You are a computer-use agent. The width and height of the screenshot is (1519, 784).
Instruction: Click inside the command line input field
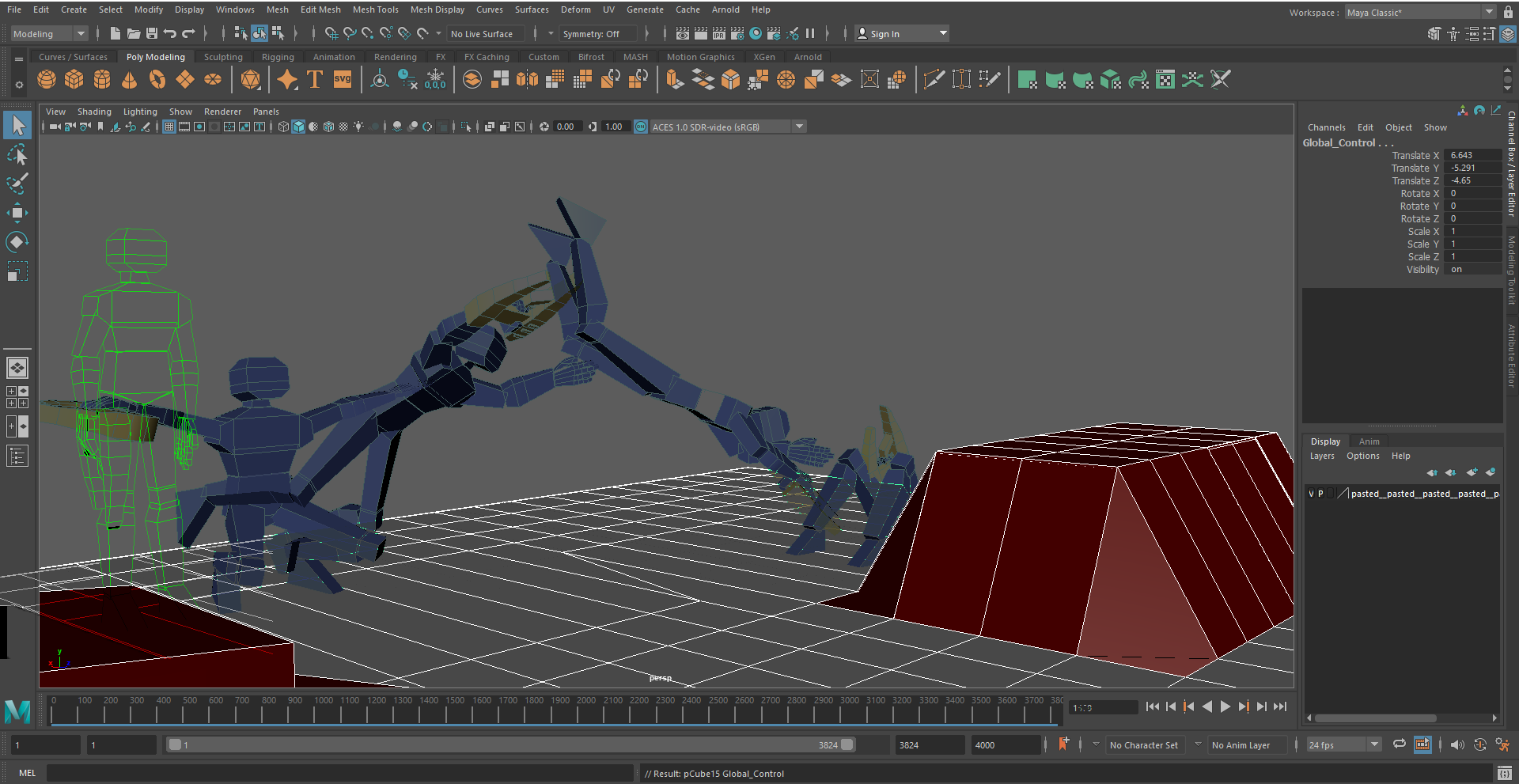[316, 773]
